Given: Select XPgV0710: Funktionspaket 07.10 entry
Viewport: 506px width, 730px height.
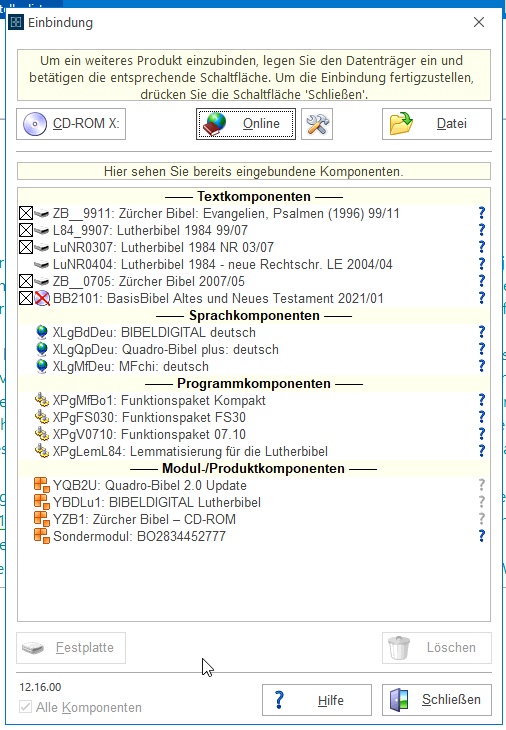Looking at the screenshot, I should 149,434.
